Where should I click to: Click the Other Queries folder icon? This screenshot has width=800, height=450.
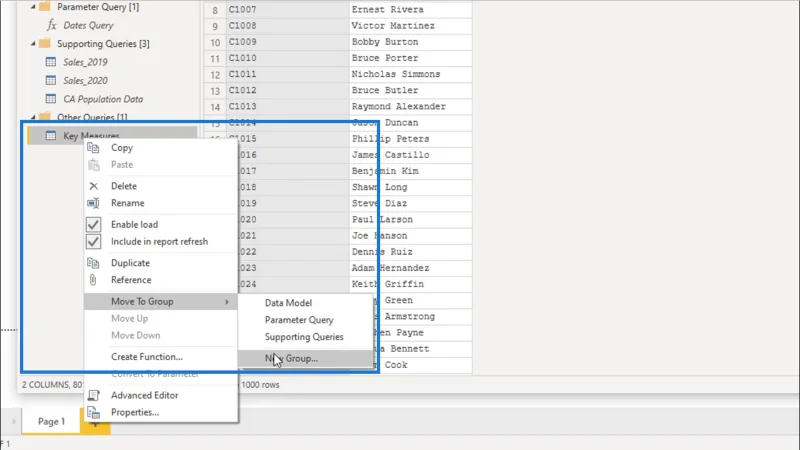[x=45, y=117]
